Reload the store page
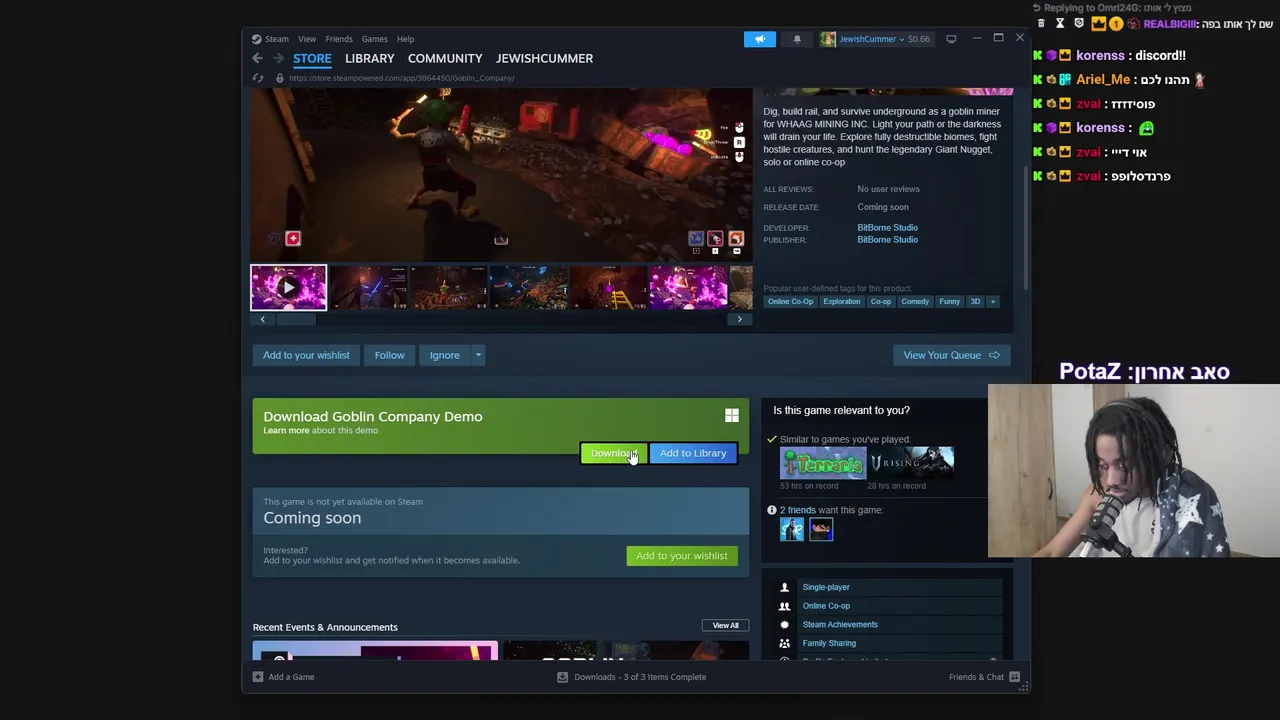Screen dimensions: 1280x720 (258, 78)
